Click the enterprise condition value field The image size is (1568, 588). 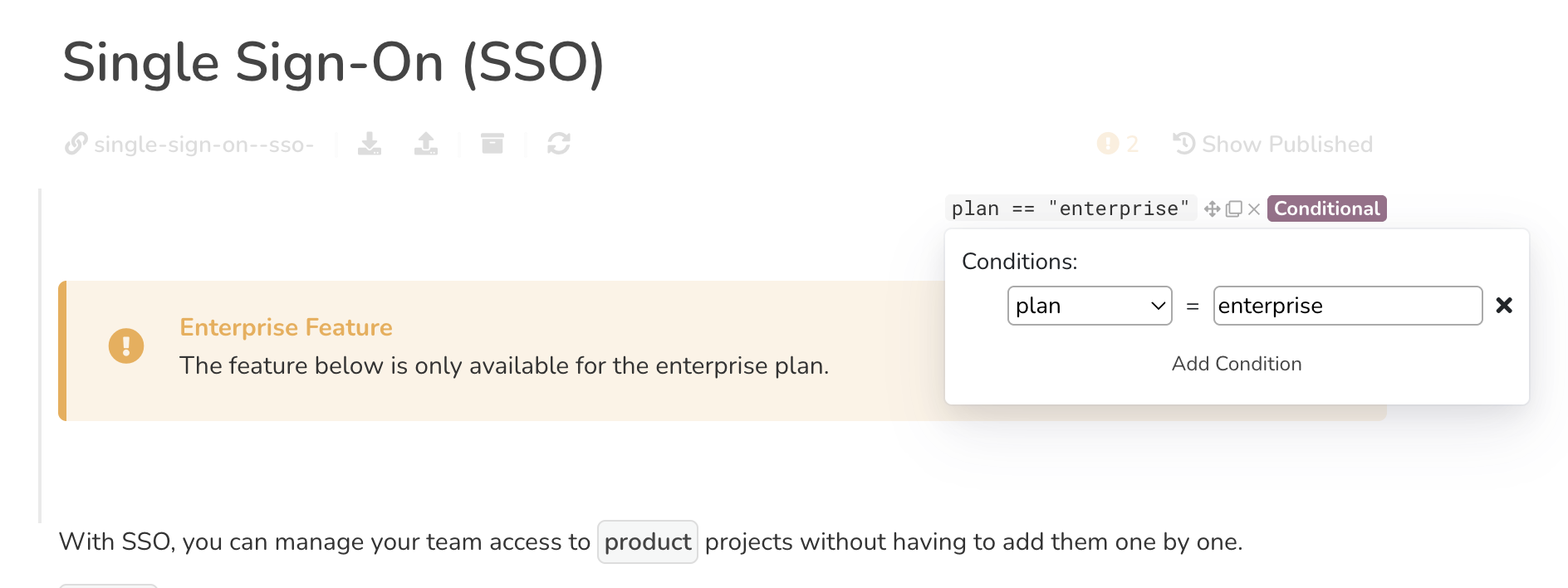pos(1347,306)
